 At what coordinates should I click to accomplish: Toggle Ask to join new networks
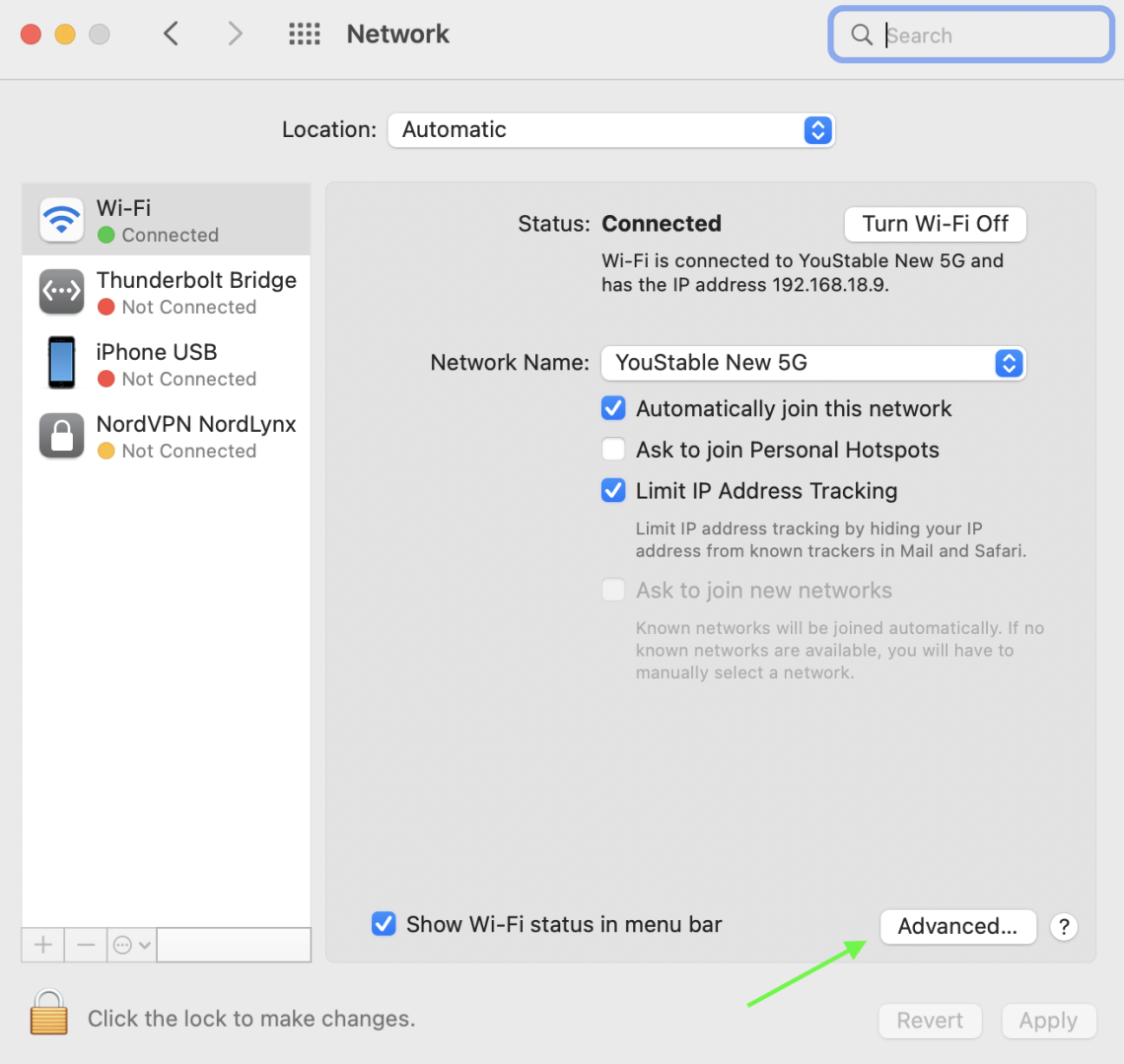613,590
